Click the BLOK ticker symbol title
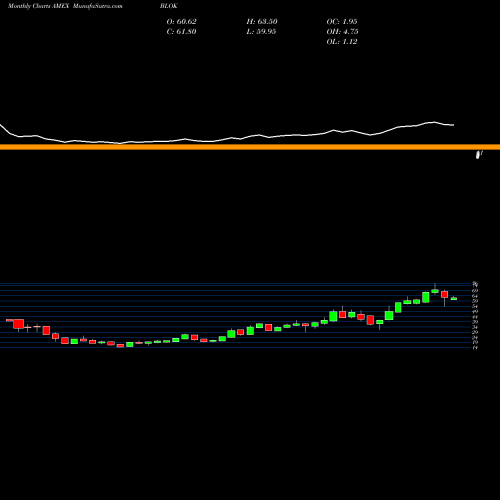500x500 pixels. tap(169, 6)
